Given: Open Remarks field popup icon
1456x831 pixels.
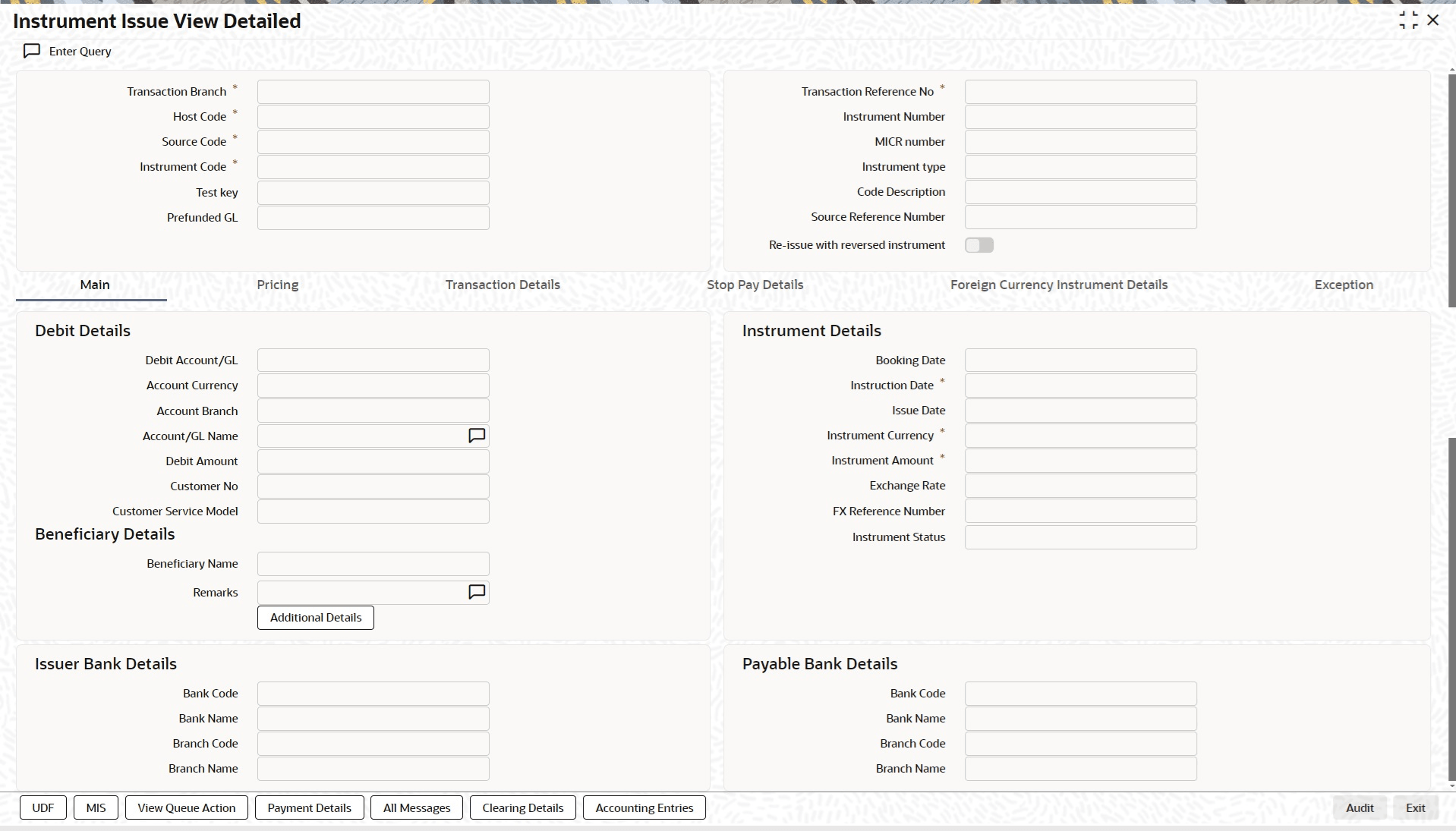Looking at the screenshot, I should point(477,592).
